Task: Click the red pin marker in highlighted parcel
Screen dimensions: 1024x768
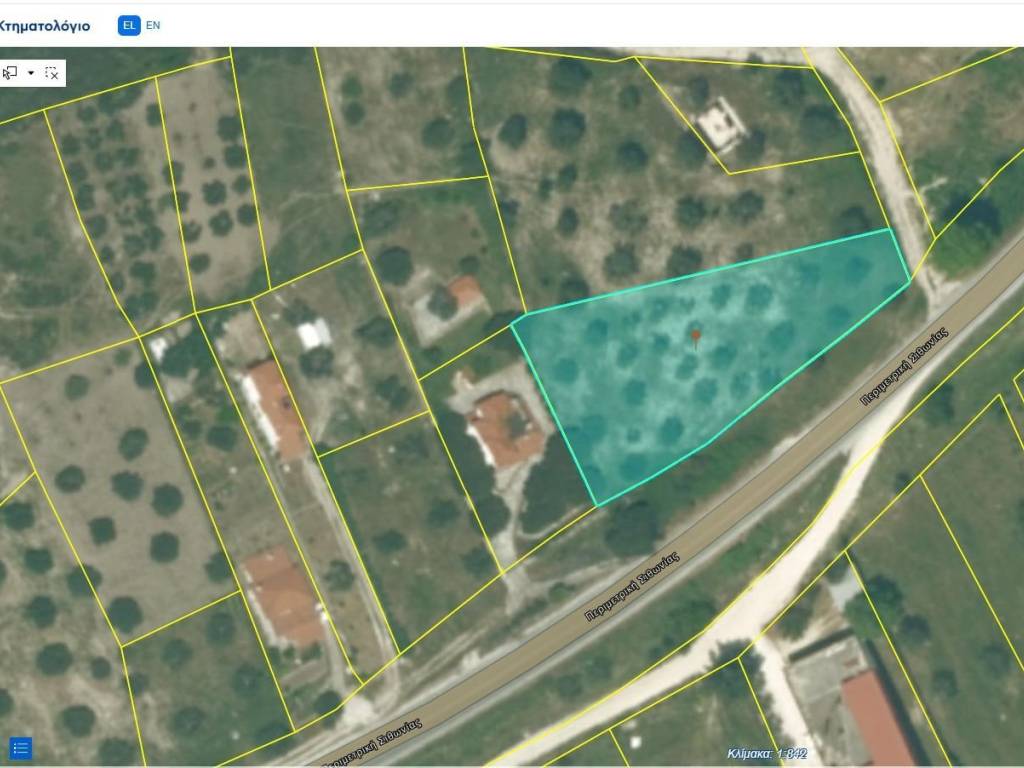Action: coord(696,337)
